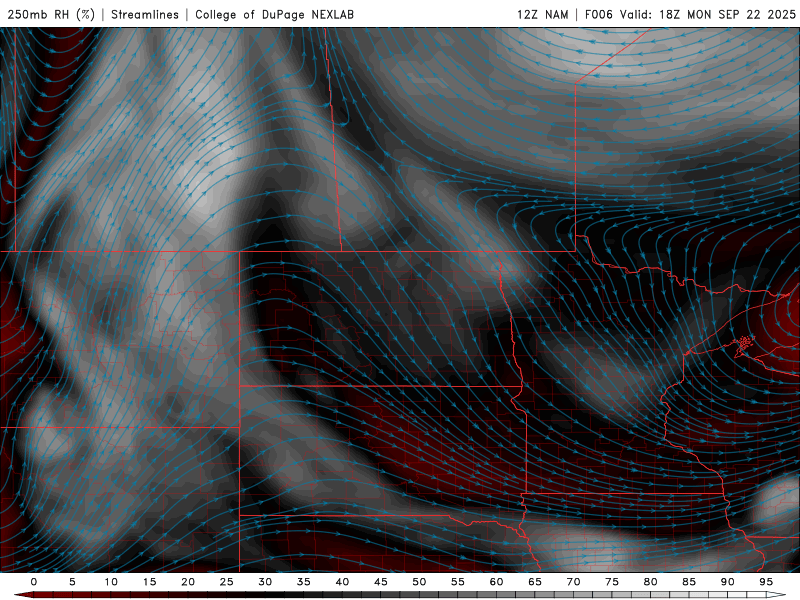
Task: Click the colorbar label "65"
Action: [535, 582]
